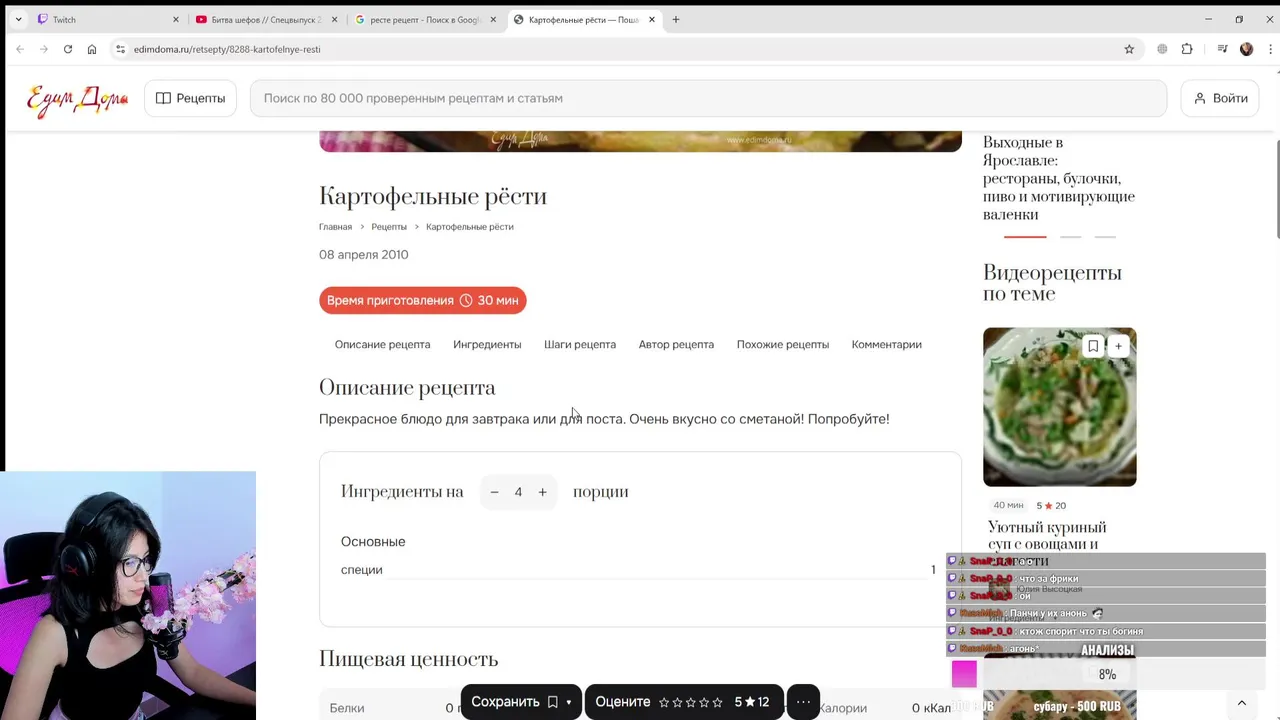This screenshot has height=720, width=1280.
Task: Close the Twitch tab
Action: (175, 19)
